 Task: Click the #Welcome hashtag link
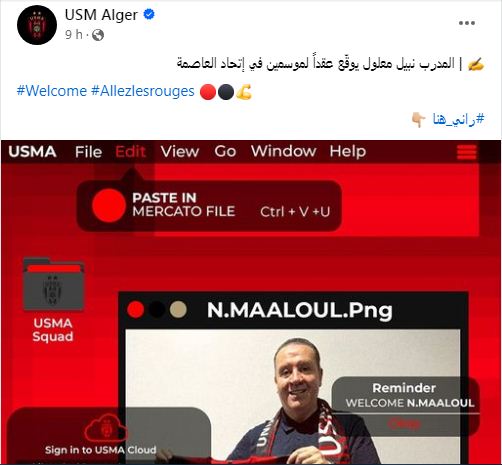[x=52, y=91]
